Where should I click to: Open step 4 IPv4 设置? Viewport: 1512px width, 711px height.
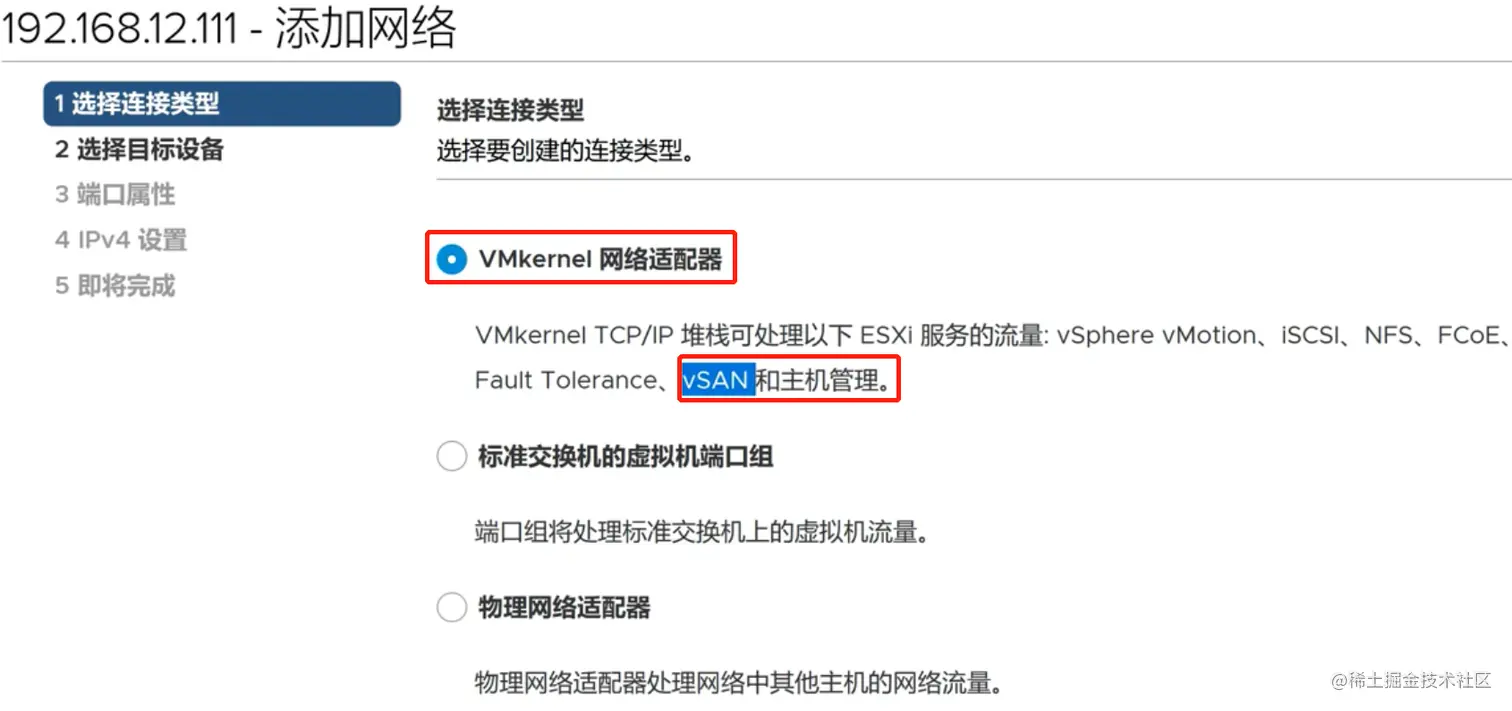pyautogui.click(x=121, y=241)
